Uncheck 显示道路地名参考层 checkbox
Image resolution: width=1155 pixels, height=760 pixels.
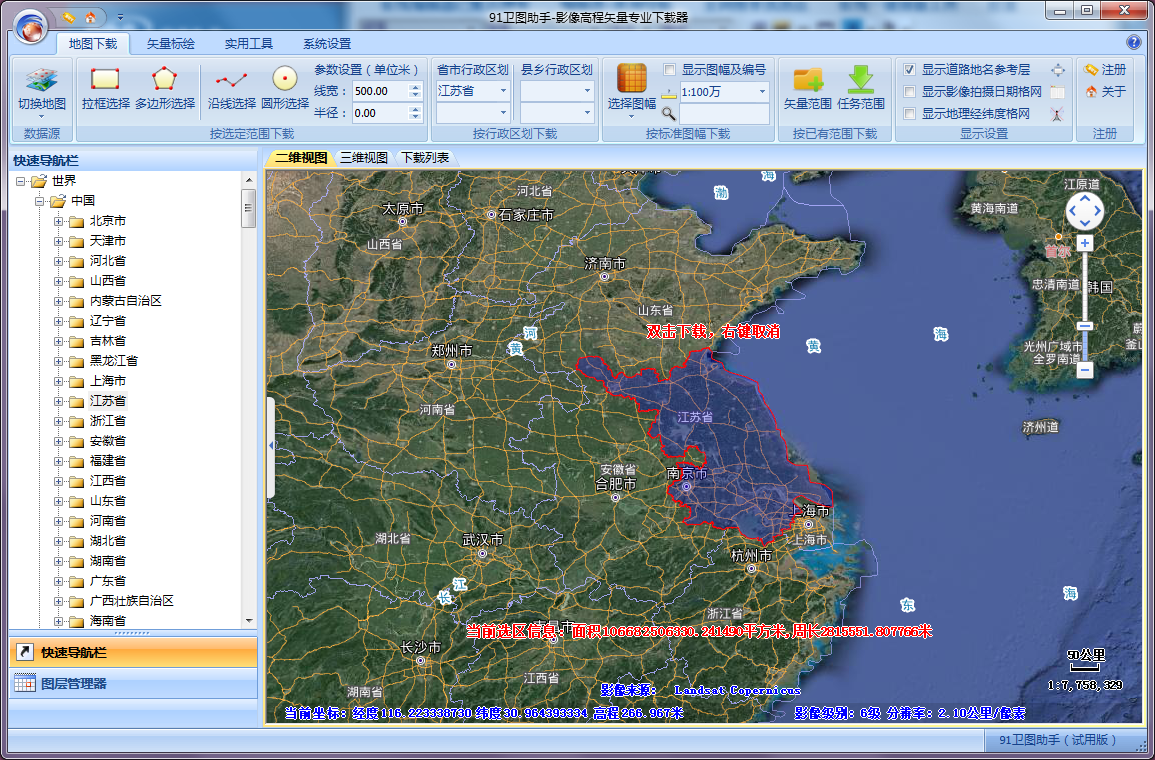(909, 70)
